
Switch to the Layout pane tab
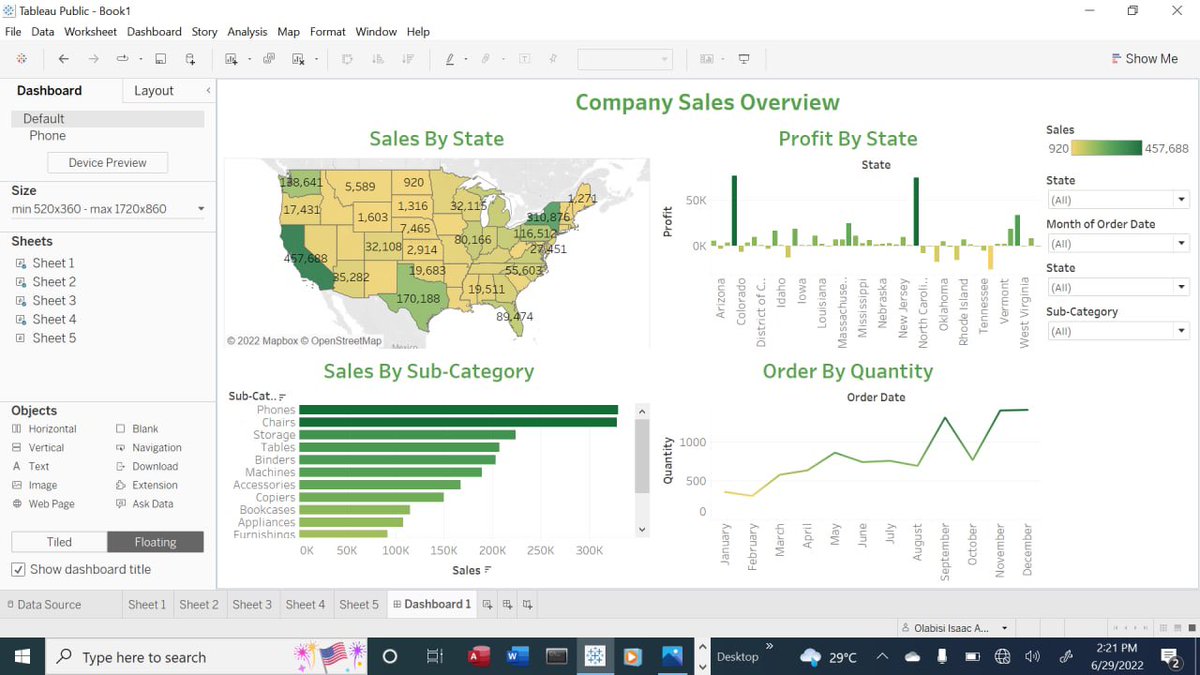coord(154,90)
